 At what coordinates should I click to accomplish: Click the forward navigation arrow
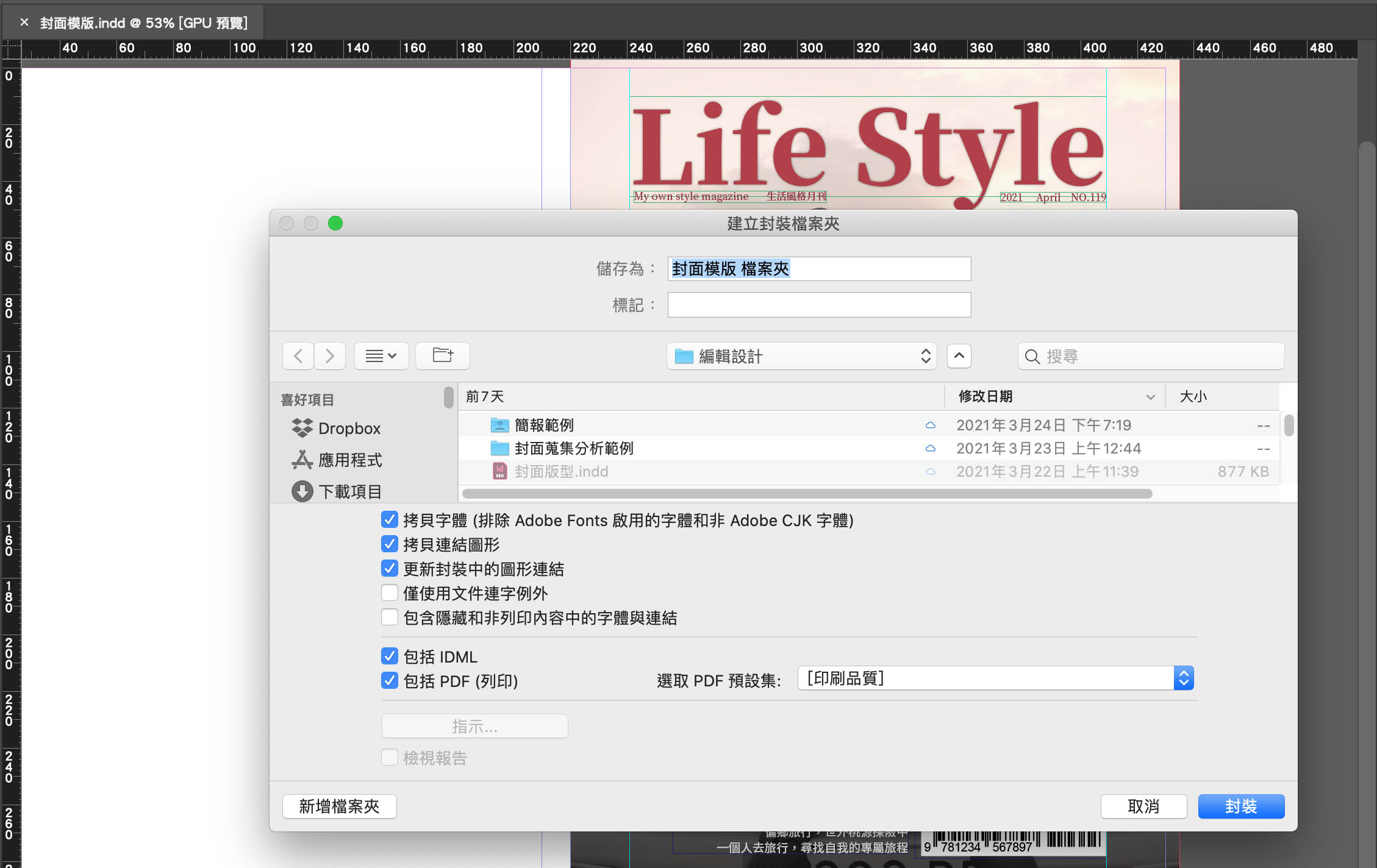click(330, 356)
